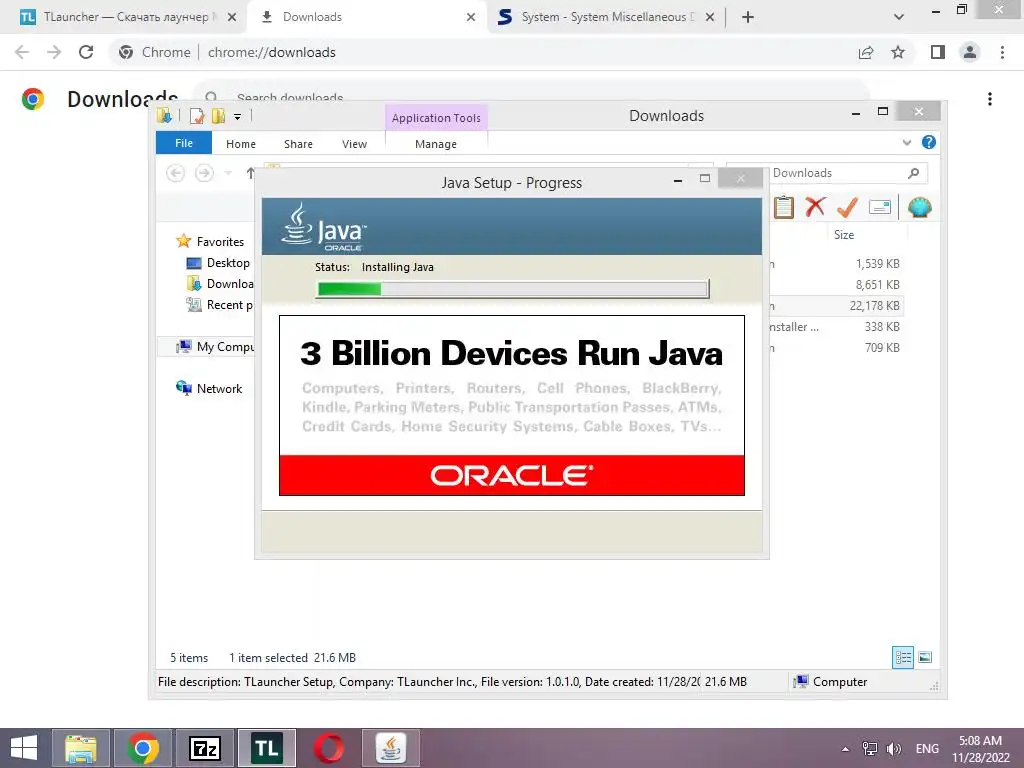
Task: Click Chrome back button
Action: [x=22, y=52]
